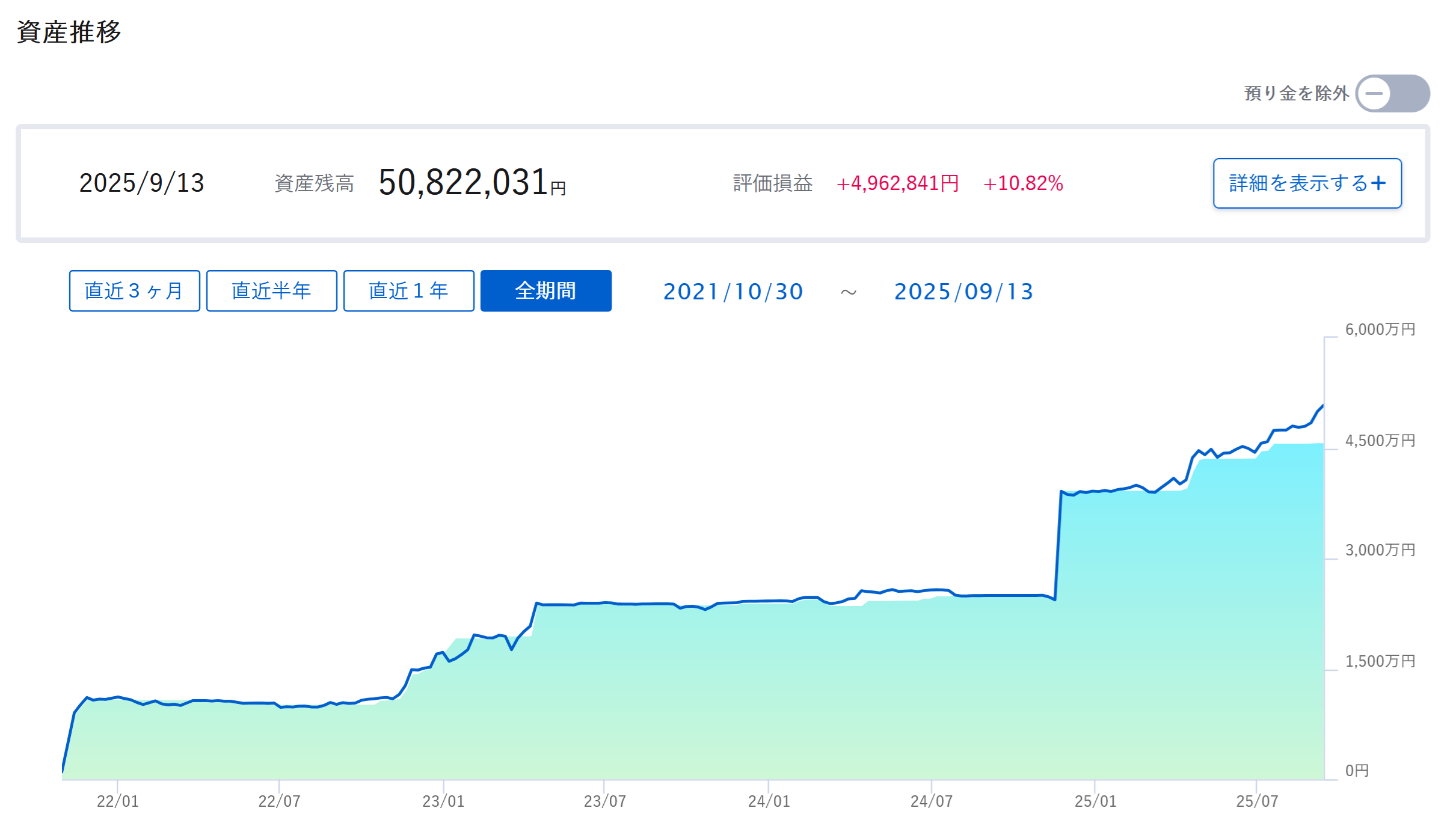Select the 直近３ヶ月 period tab
This screenshot has height=826, width=1456.
tap(134, 291)
